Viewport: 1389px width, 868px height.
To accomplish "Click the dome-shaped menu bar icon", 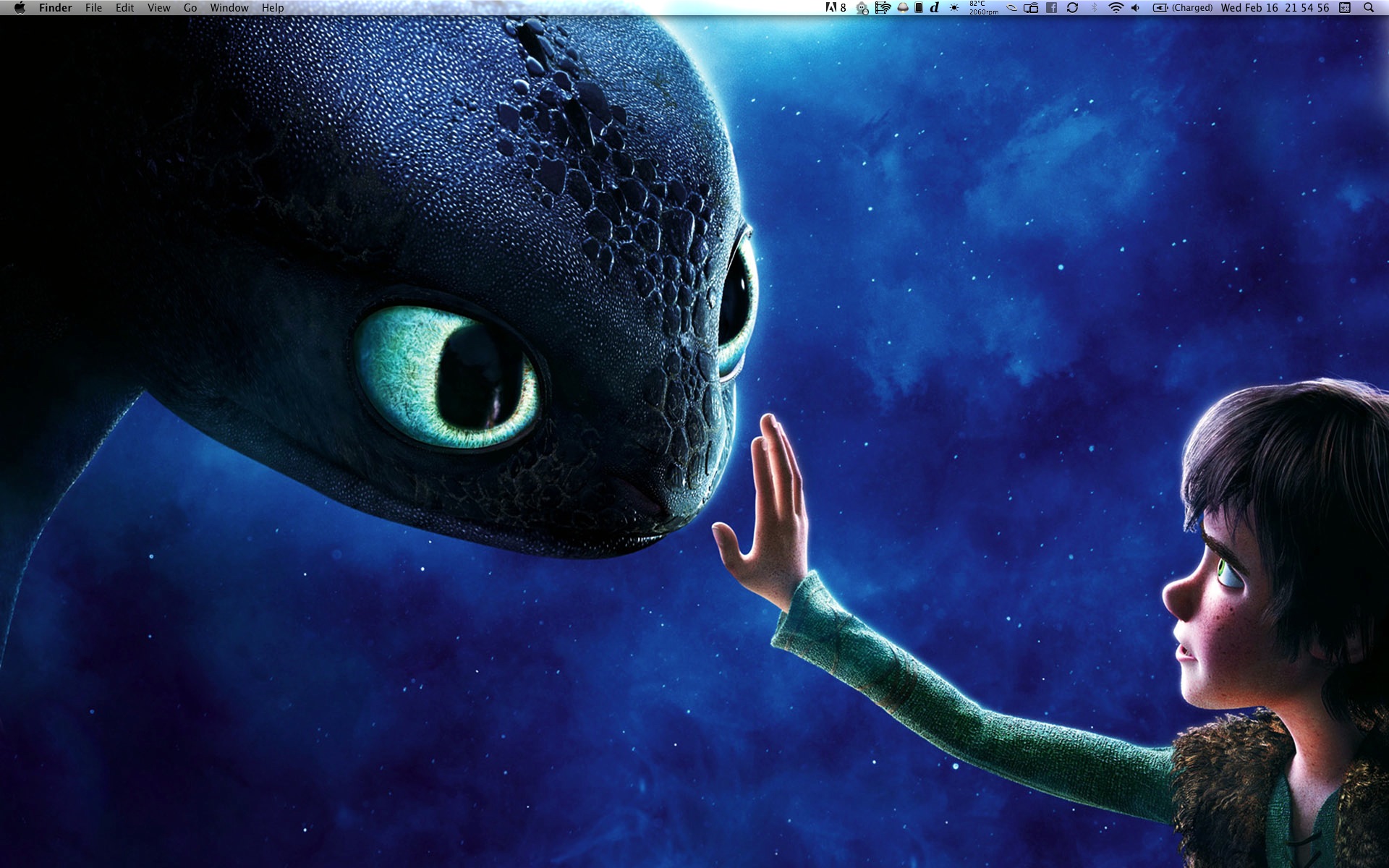I will click(x=903, y=7).
